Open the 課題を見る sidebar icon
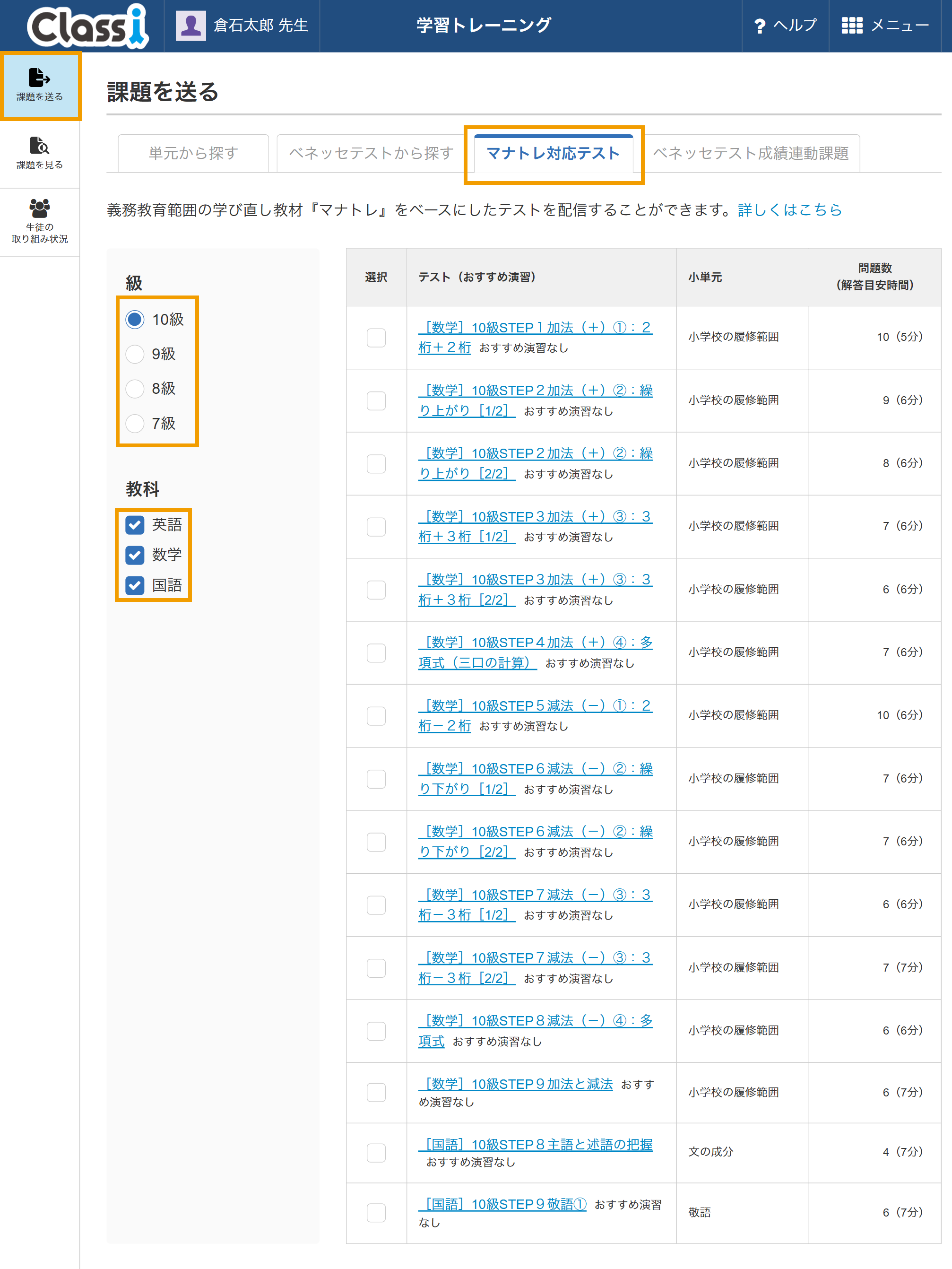Screen dimensions: 952x1269 click(40, 146)
